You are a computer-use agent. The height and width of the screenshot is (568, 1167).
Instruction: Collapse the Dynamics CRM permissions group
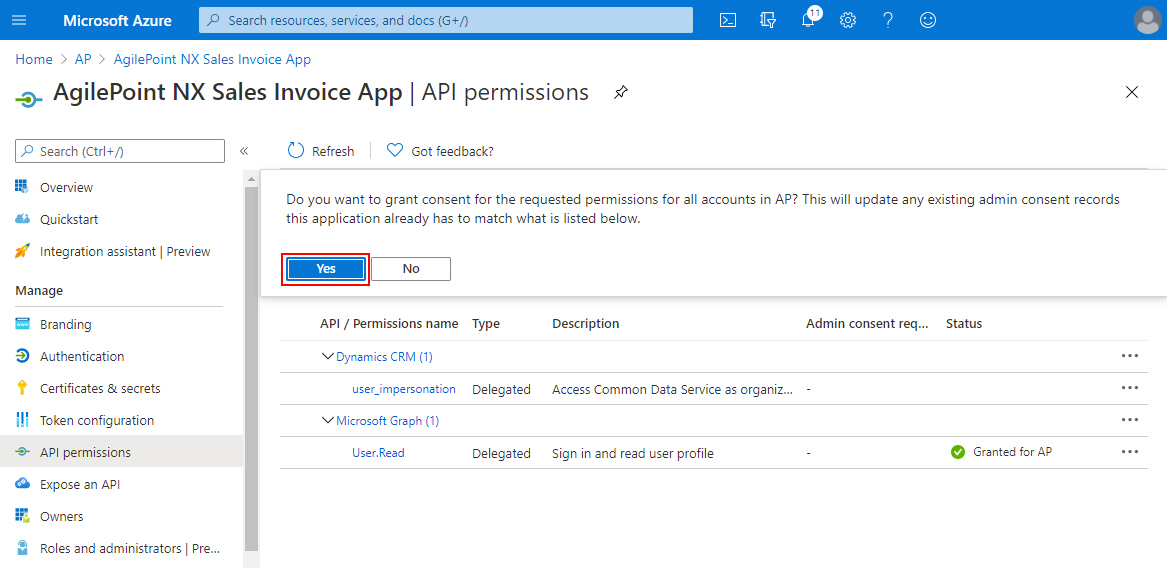point(327,357)
